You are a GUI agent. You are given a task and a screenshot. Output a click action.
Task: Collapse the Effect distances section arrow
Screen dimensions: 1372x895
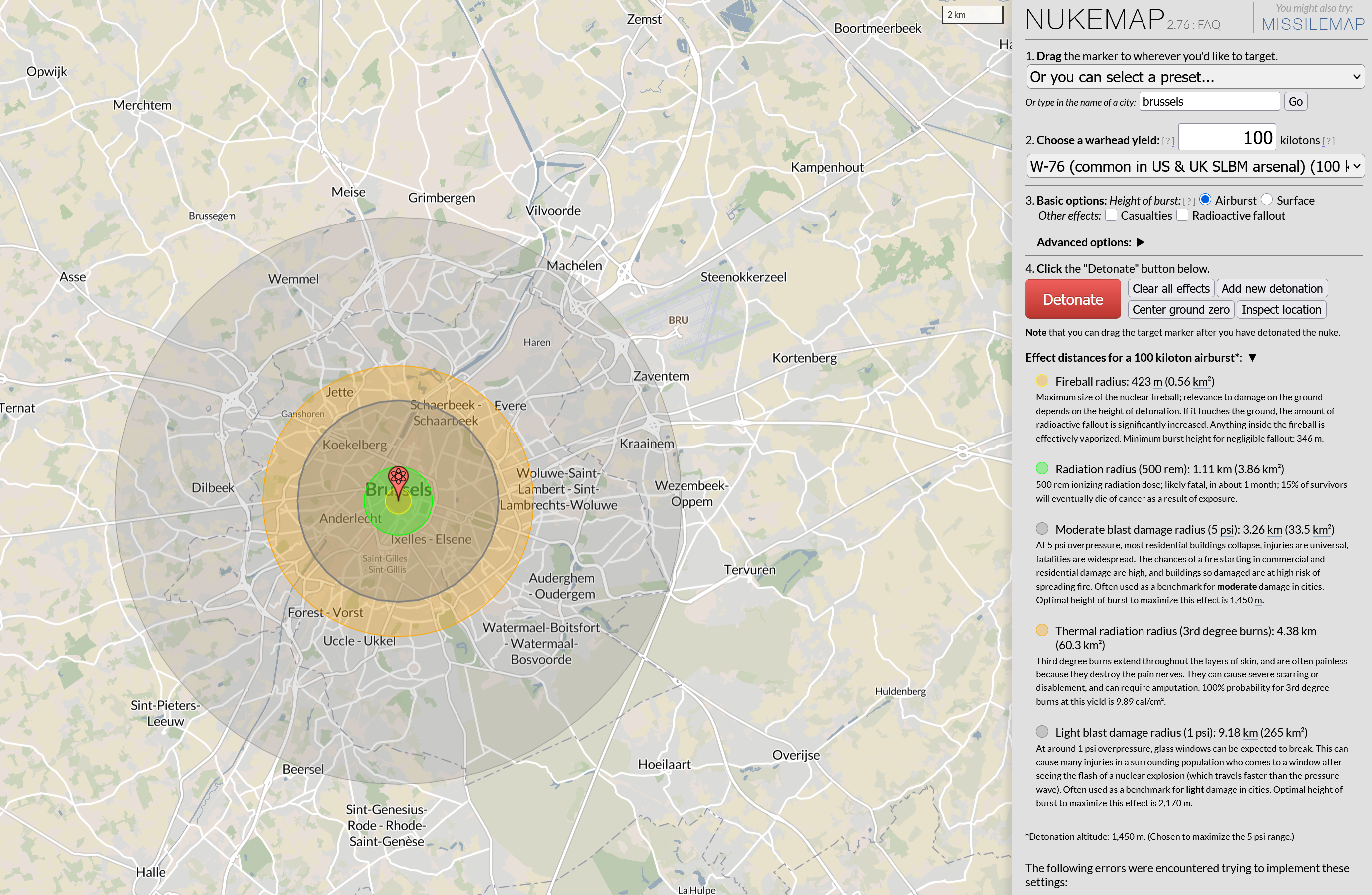pos(1252,357)
